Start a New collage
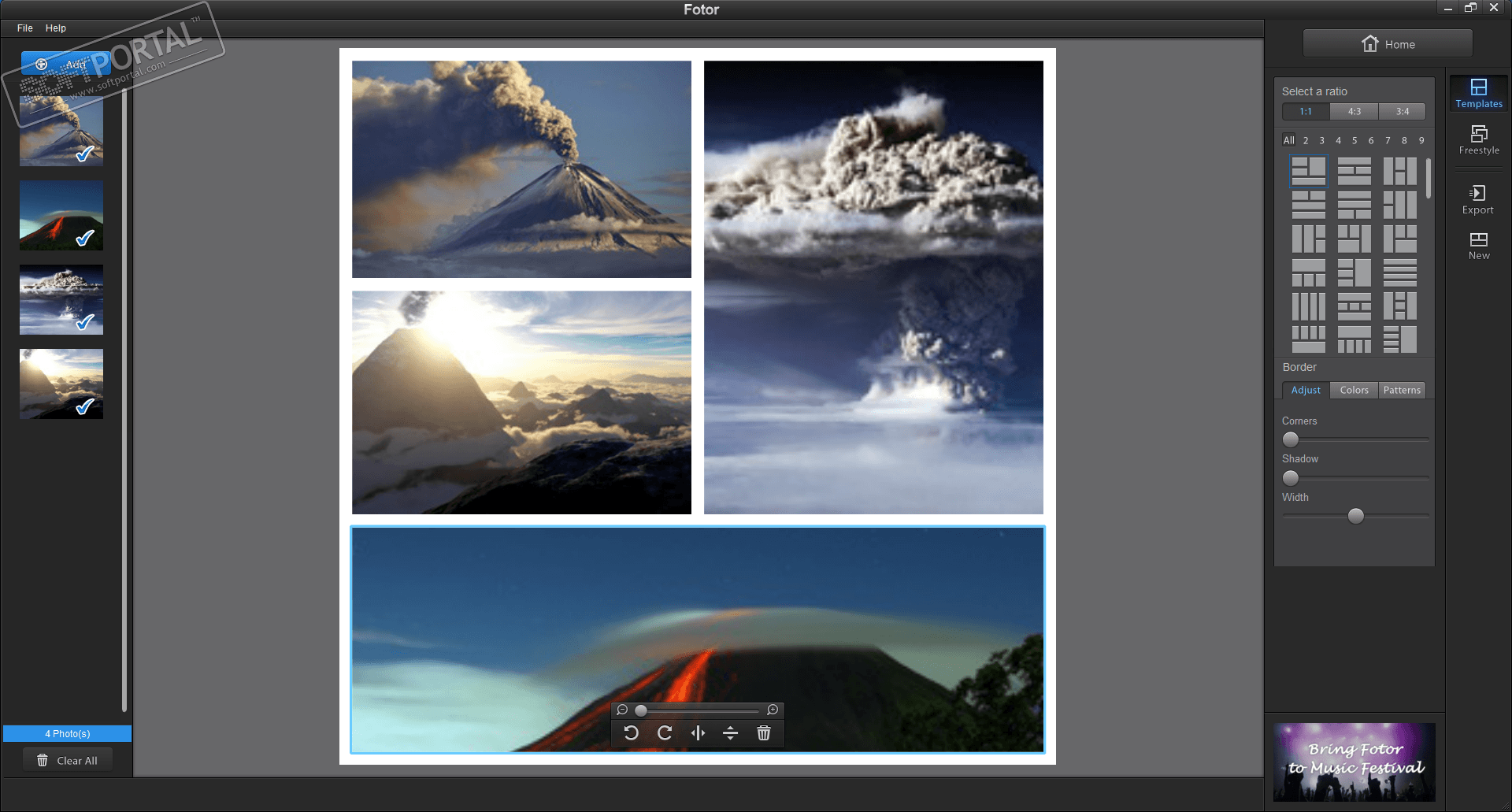 [1479, 246]
